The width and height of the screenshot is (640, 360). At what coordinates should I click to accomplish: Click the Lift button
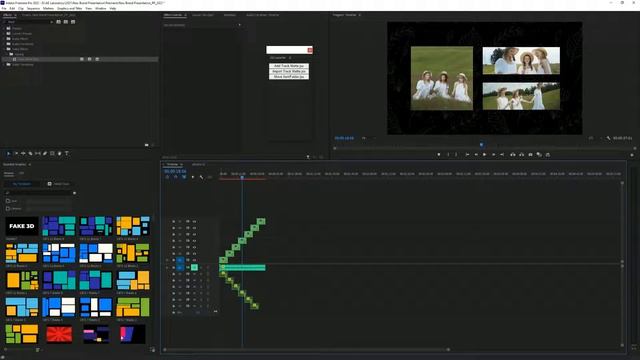click(513, 155)
